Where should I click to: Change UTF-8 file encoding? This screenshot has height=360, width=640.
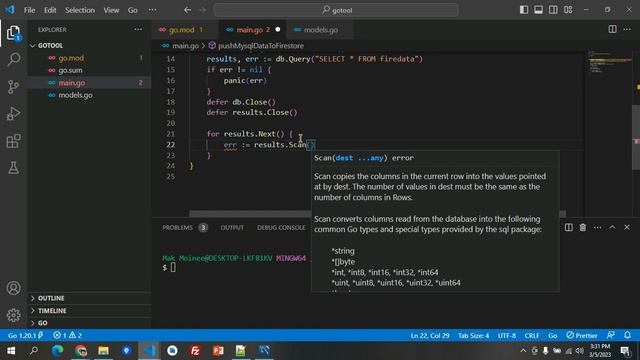[x=507, y=335]
